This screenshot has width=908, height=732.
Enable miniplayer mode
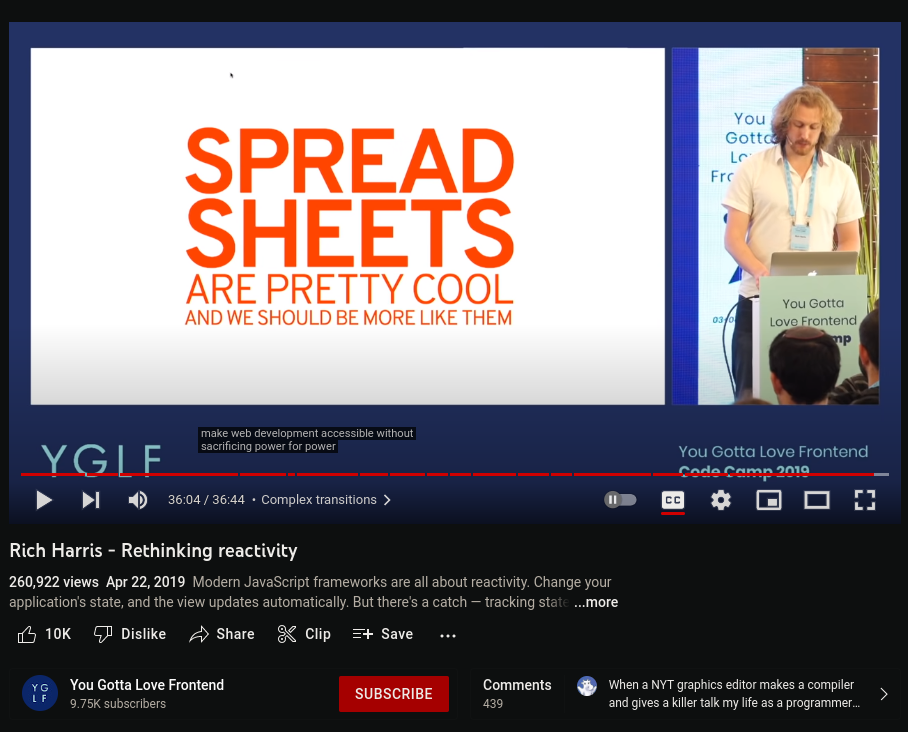769,500
